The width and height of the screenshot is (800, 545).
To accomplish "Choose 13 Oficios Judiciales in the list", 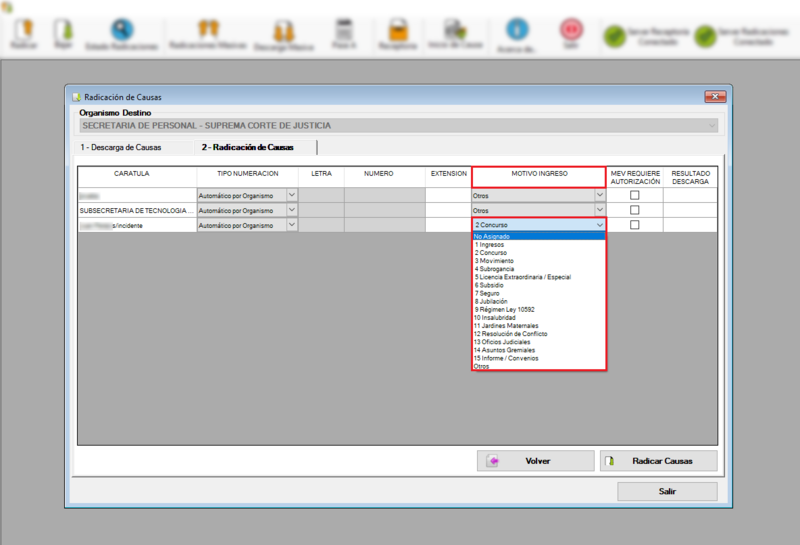I will (539, 342).
